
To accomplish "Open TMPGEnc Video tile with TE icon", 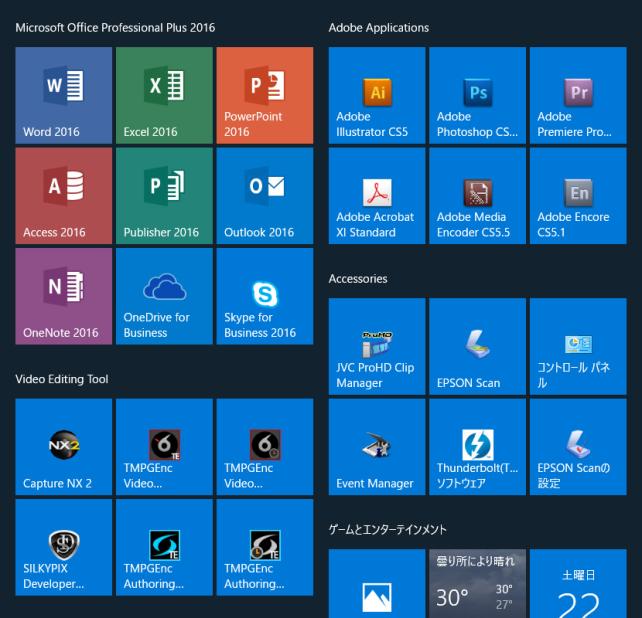I will tap(164, 447).
